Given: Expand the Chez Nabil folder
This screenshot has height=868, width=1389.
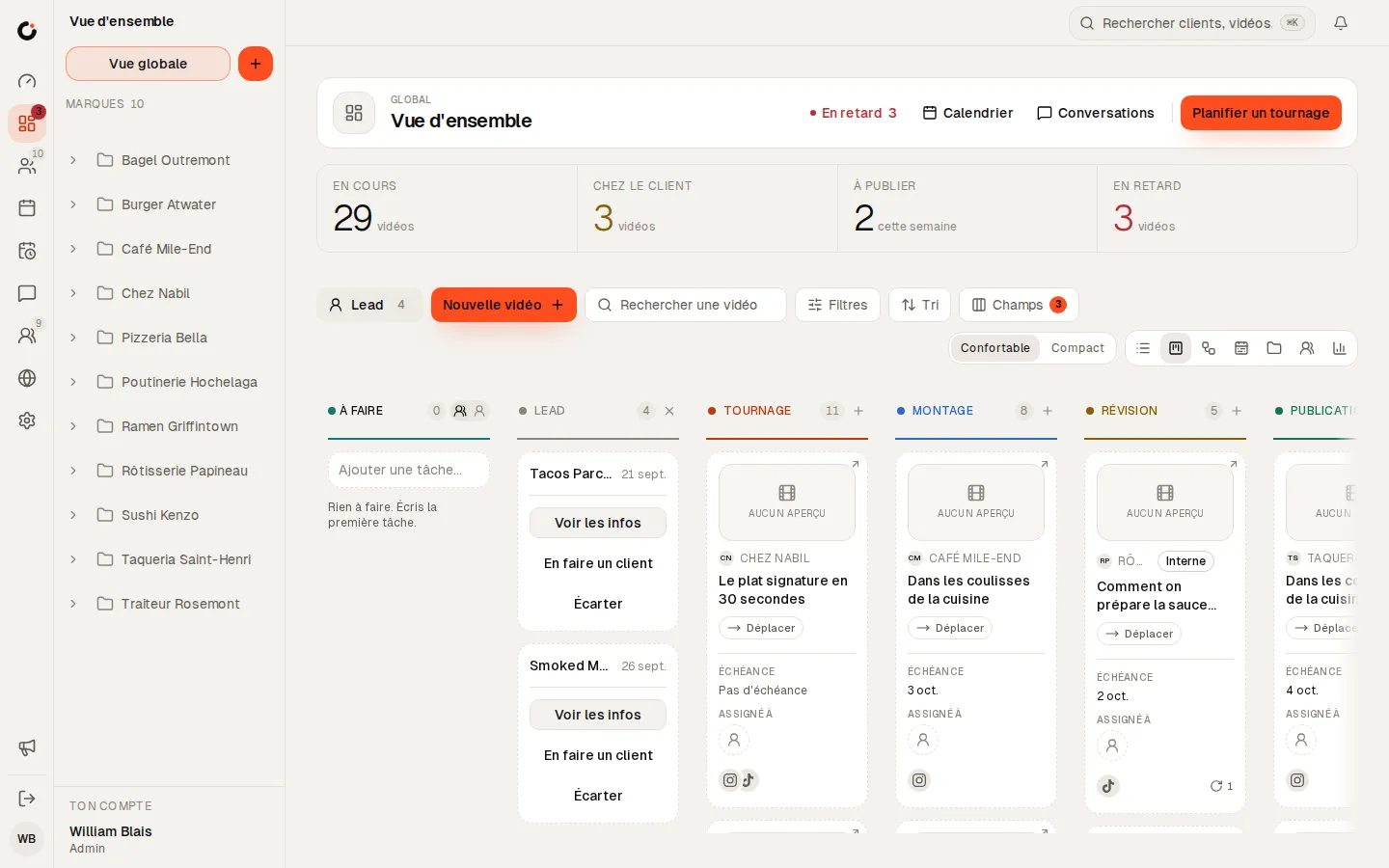Looking at the screenshot, I should [73, 293].
